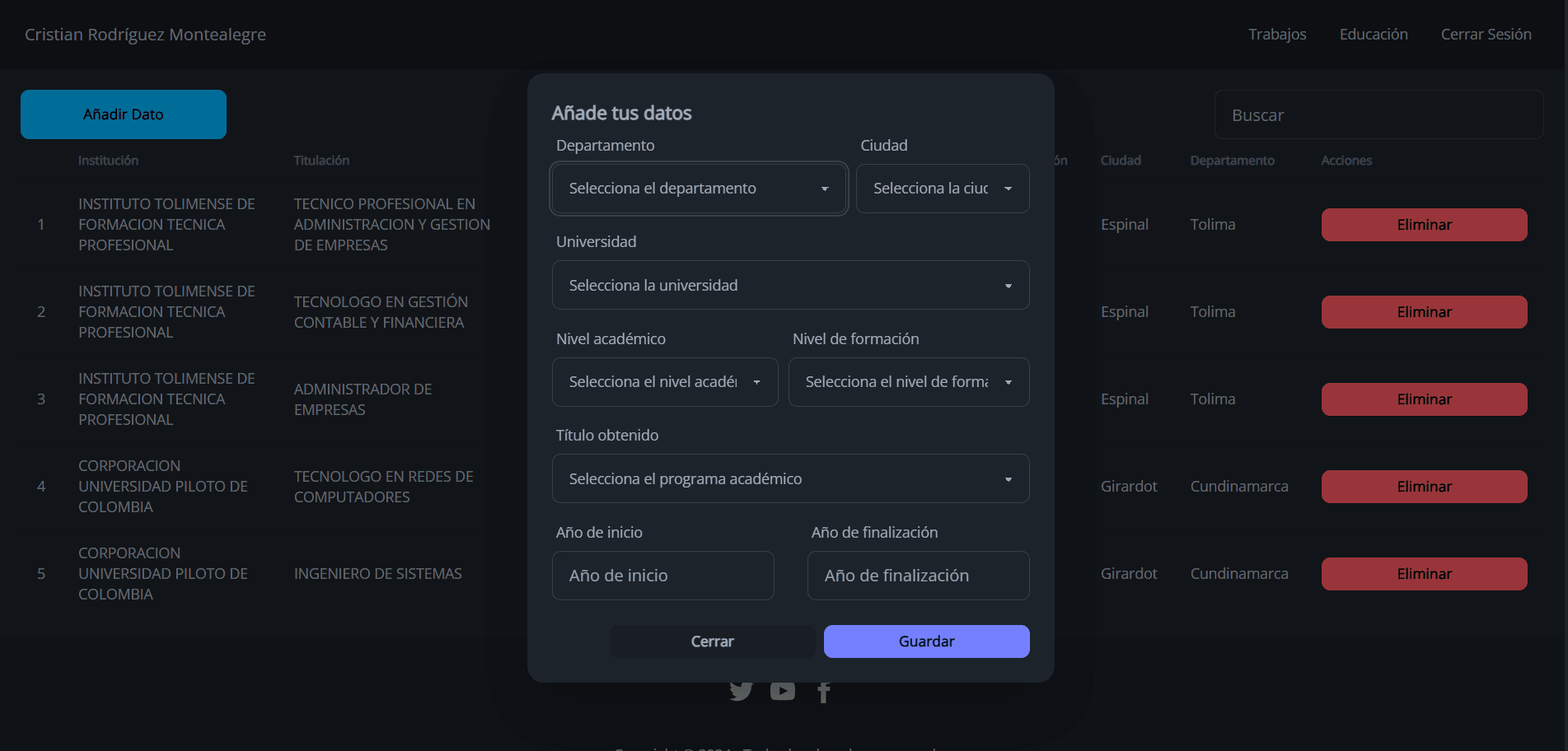
Task: Select the INGENIERO DE SISTEMAS cell
Action: click(x=378, y=574)
